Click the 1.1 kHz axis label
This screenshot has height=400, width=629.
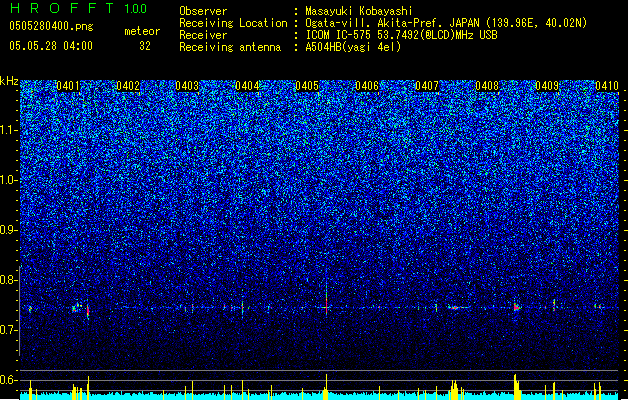pyautogui.click(x=9, y=130)
